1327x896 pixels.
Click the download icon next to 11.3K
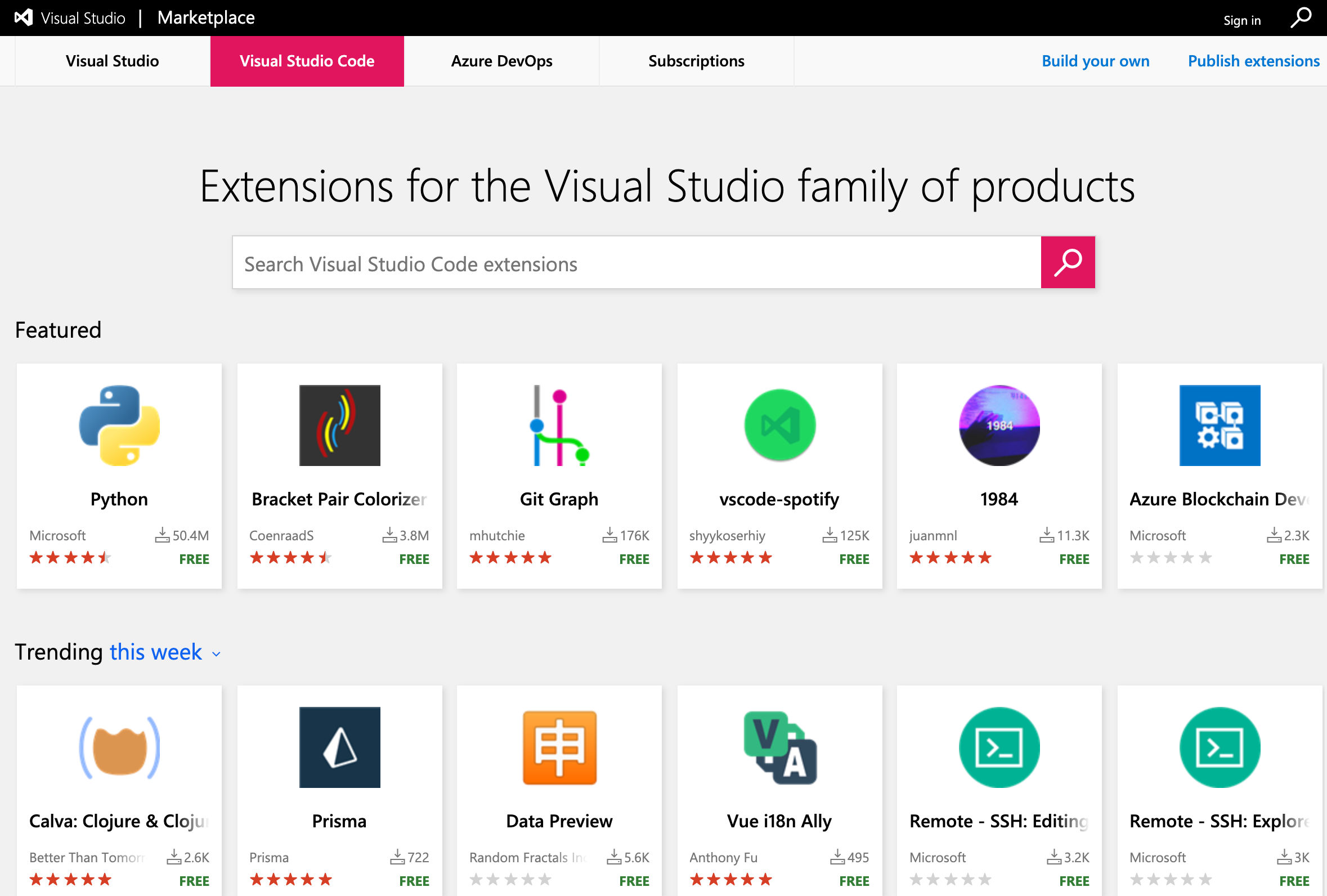[x=1047, y=535]
